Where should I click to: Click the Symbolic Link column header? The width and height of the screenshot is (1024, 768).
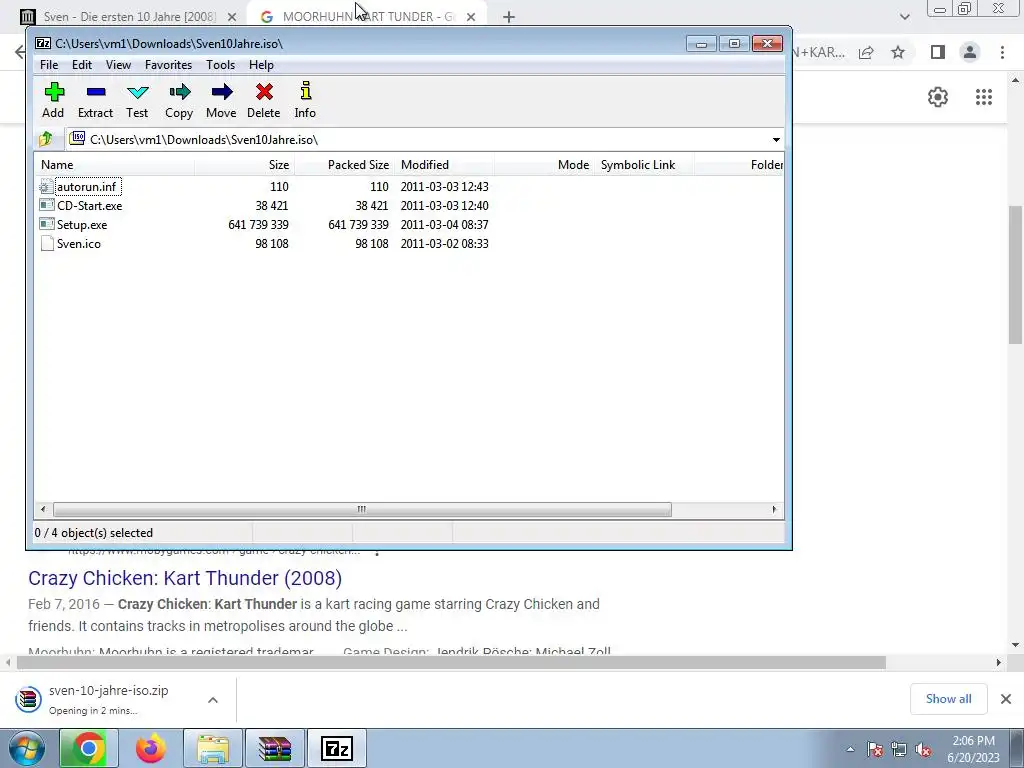(644, 165)
